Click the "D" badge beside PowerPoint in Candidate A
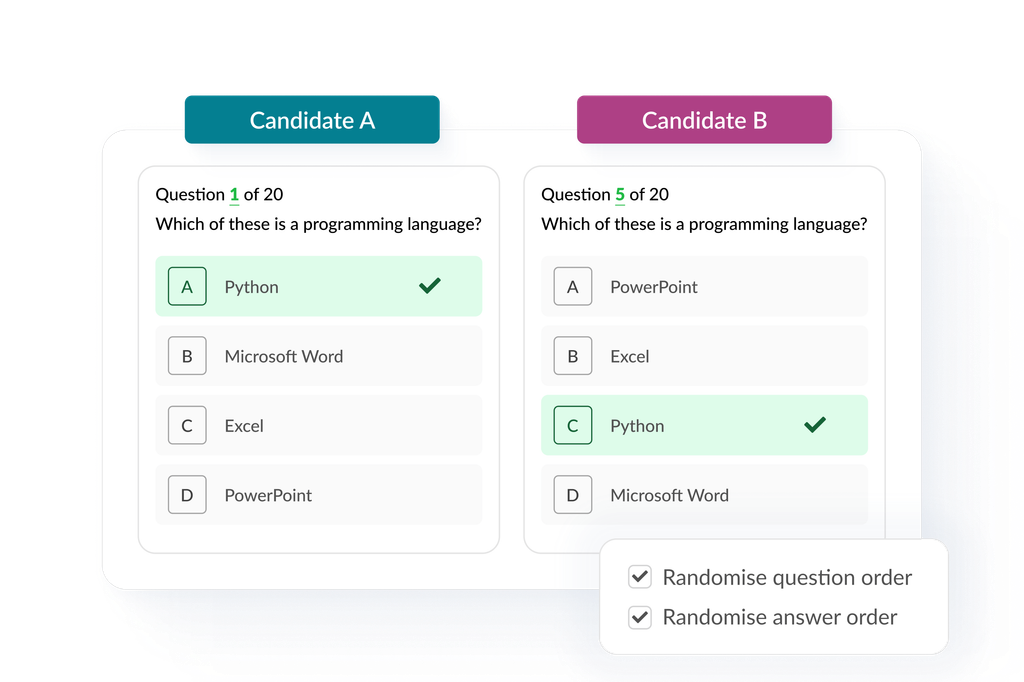This screenshot has height=682, width=1024. point(187,494)
